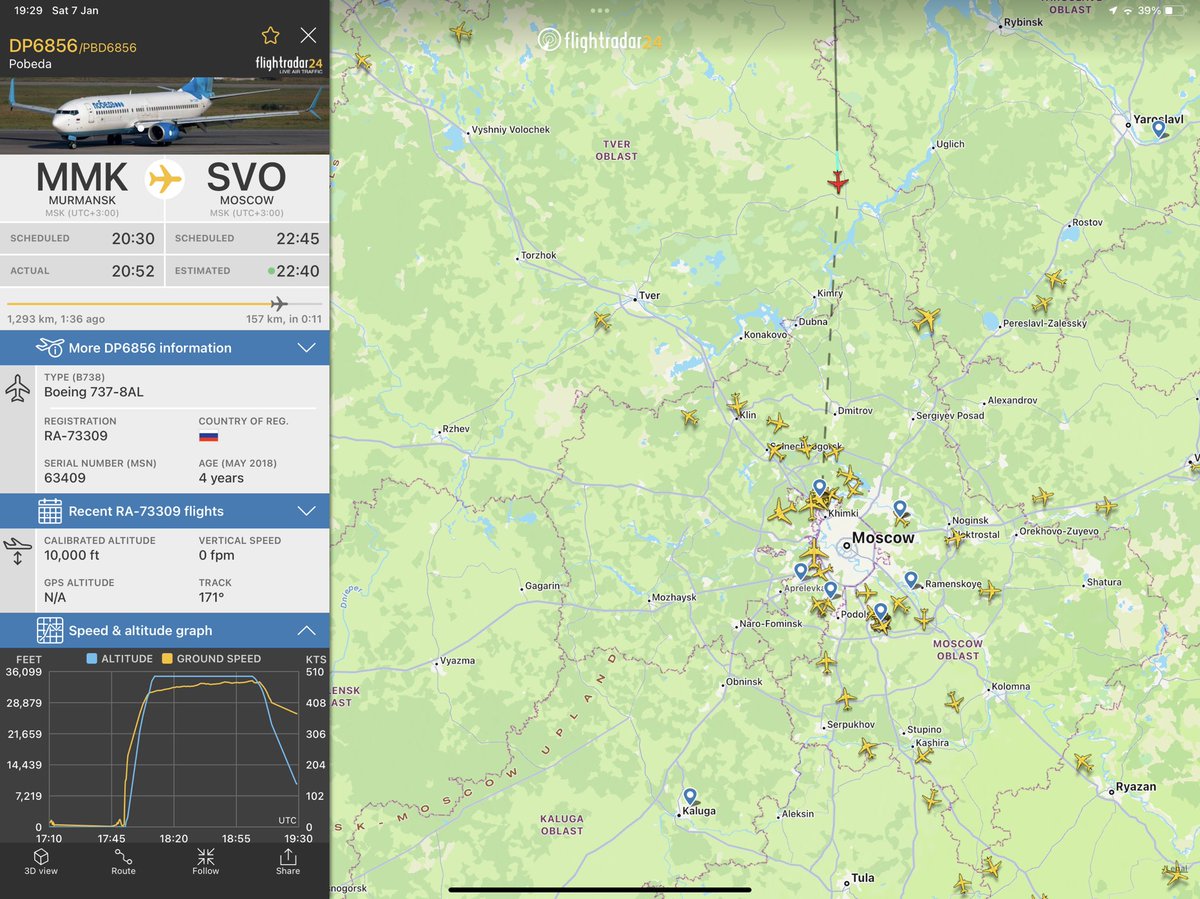Tap the Moscow city label on map
Viewport: 1200px width, 899px height.
(x=883, y=538)
